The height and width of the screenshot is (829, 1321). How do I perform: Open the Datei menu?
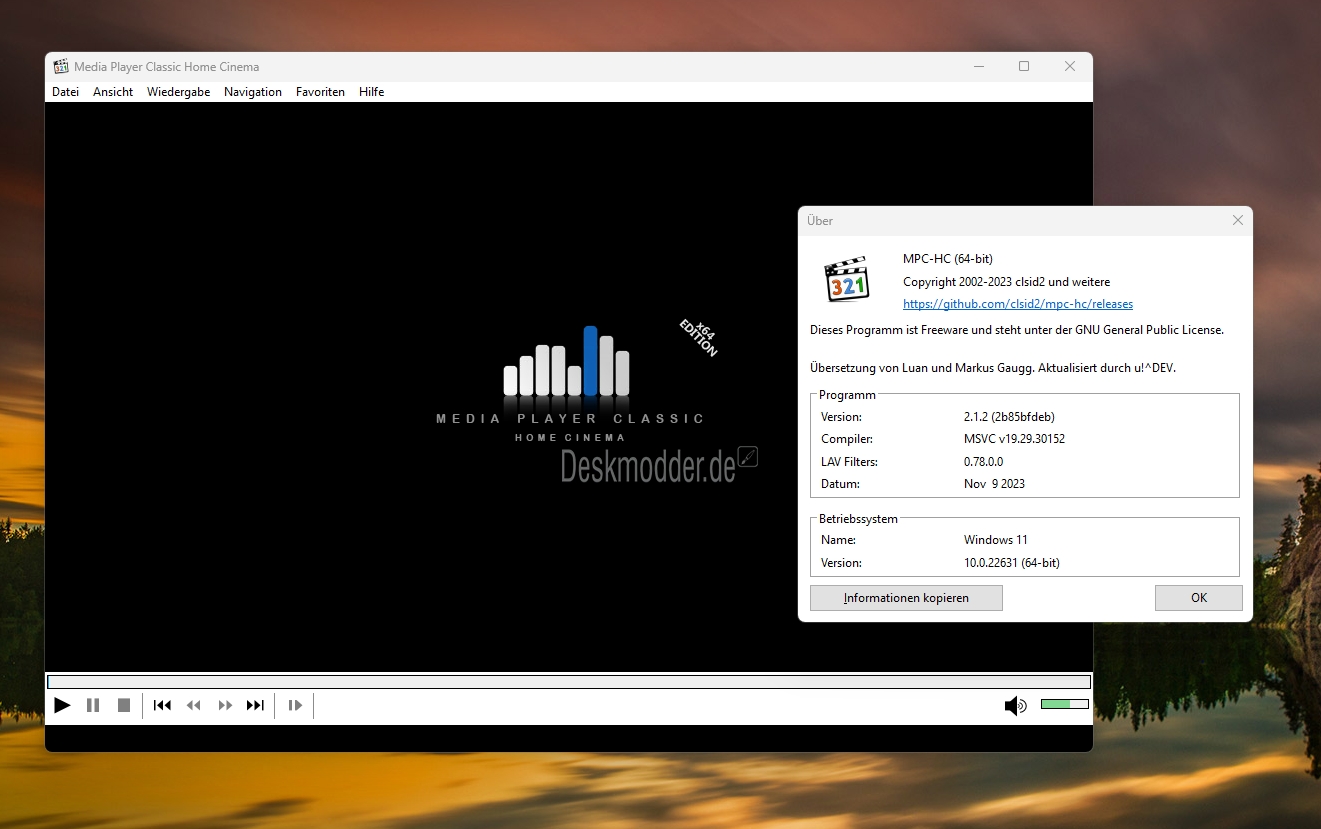pos(65,91)
